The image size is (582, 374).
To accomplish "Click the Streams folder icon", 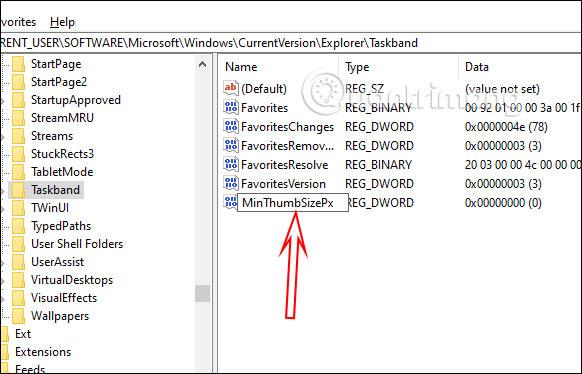I will coord(18,136).
